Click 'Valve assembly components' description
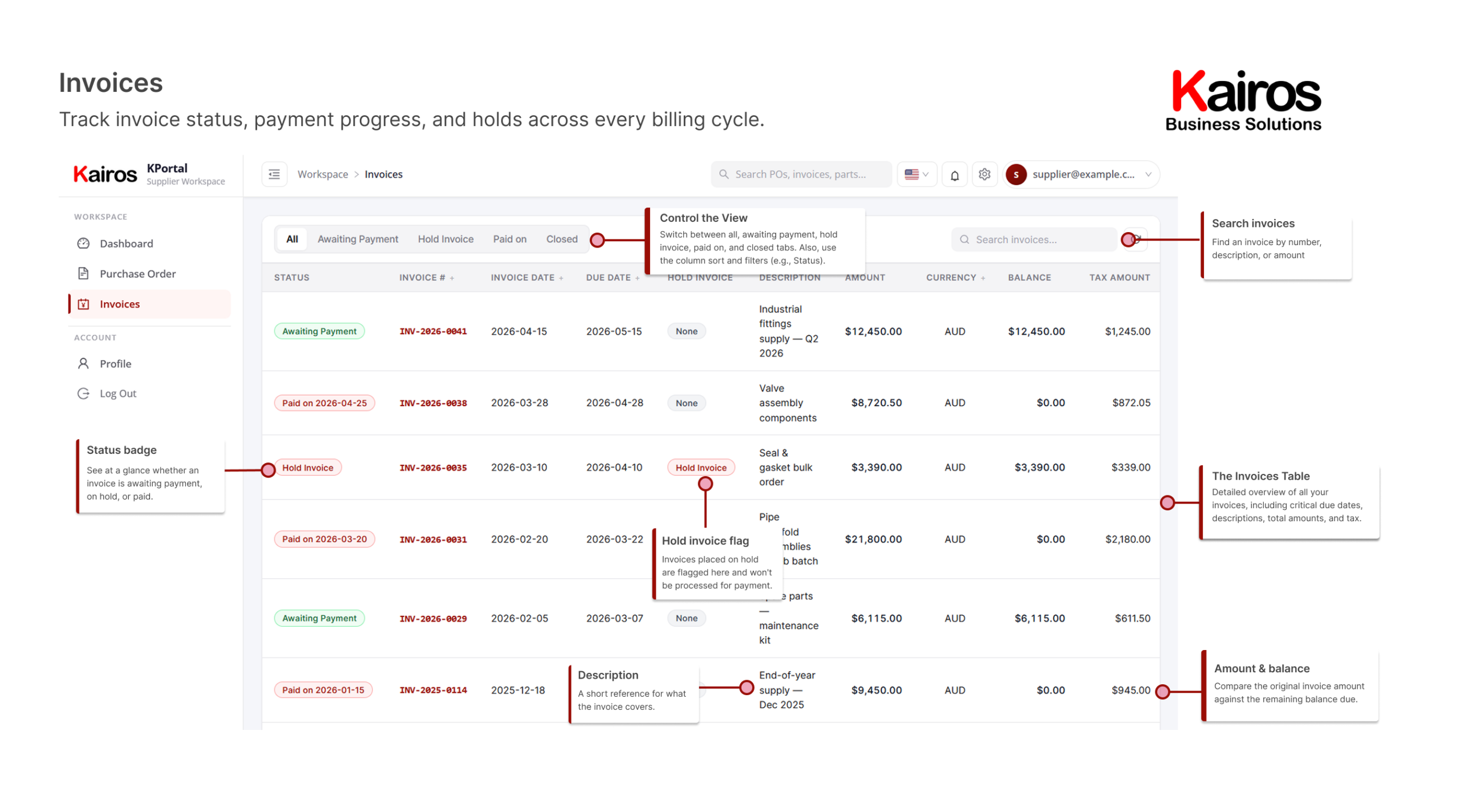The width and height of the screenshot is (1460, 812). point(788,403)
